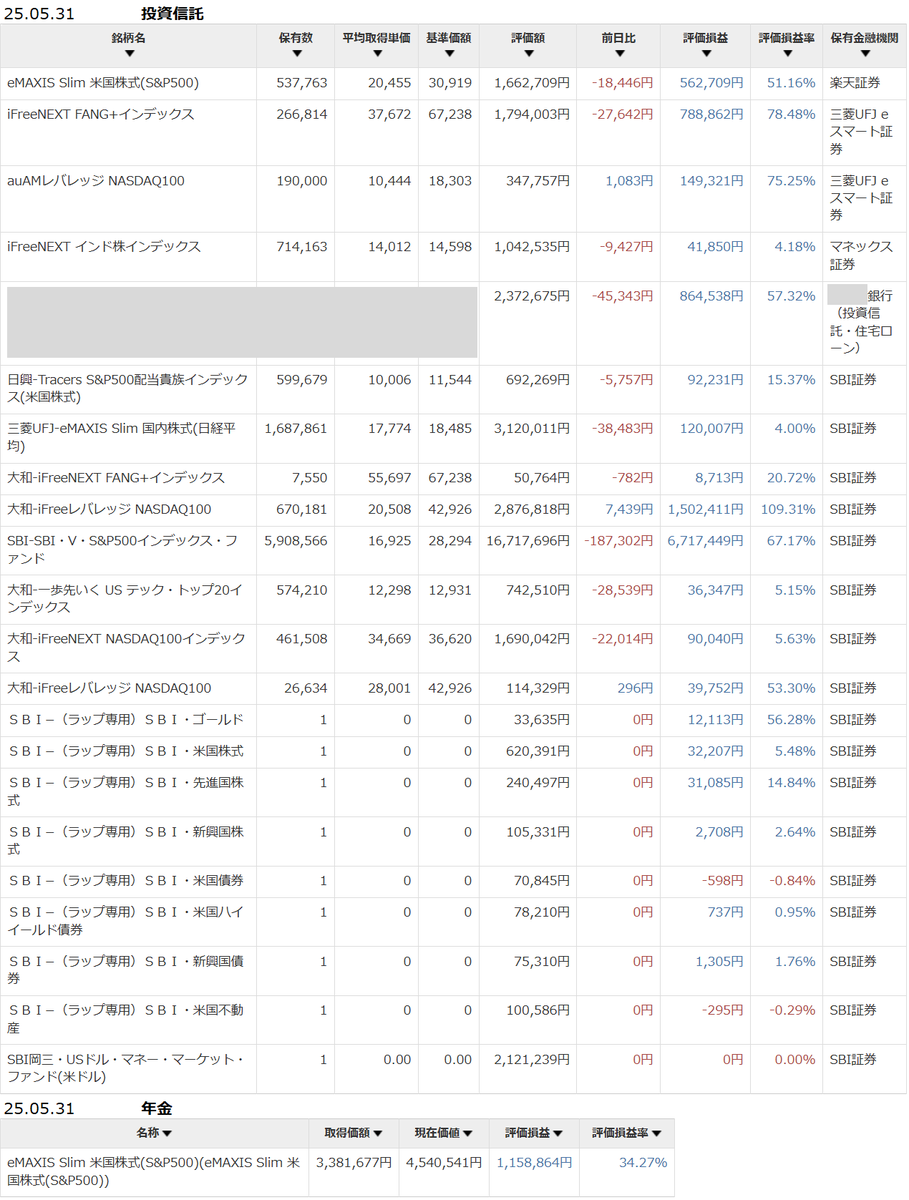Select 大和-iFreeレバレッジ NASDAQ100 with 26,634 units
The height and width of the screenshot is (1200, 909).
pos(109,688)
